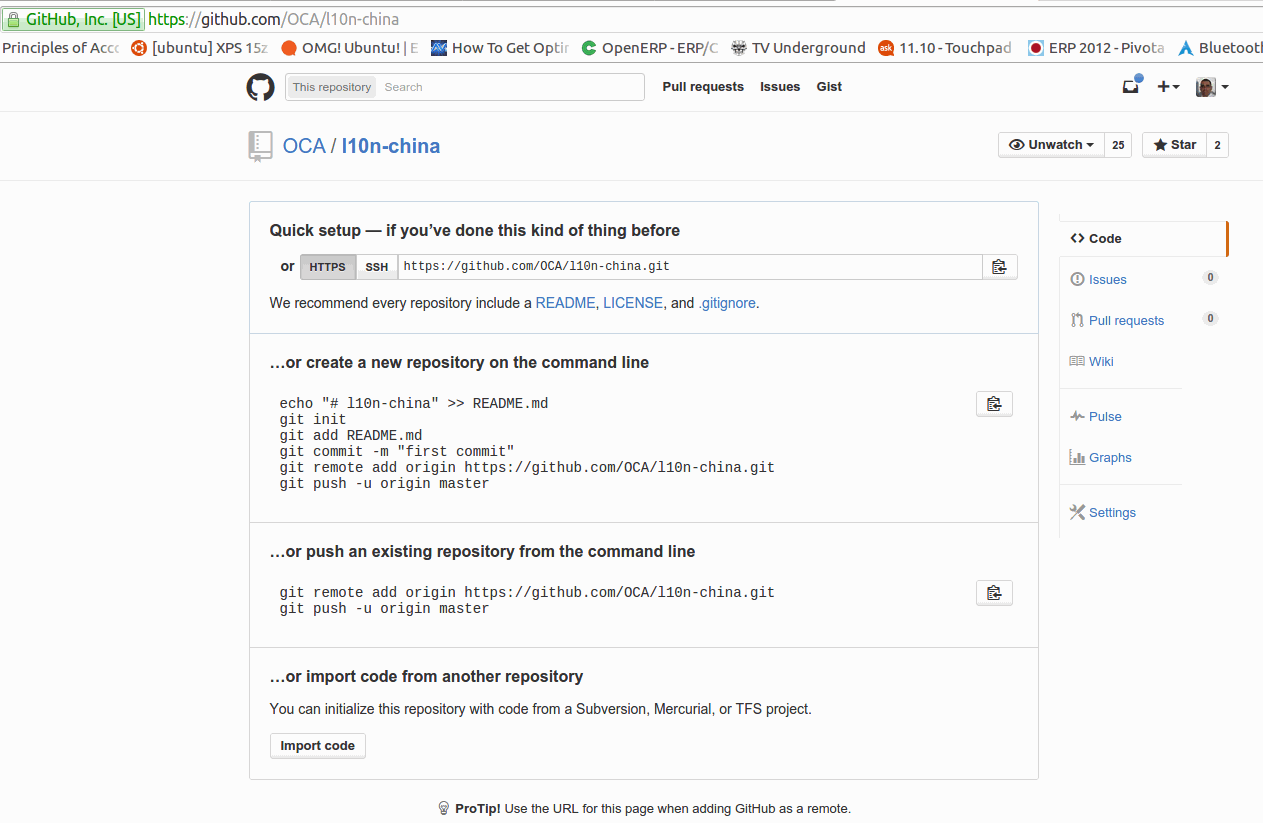This screenshot has width=1263, height=823.
Task: Copy the clone URL to clipboard
Action: (x=999, y=267)
